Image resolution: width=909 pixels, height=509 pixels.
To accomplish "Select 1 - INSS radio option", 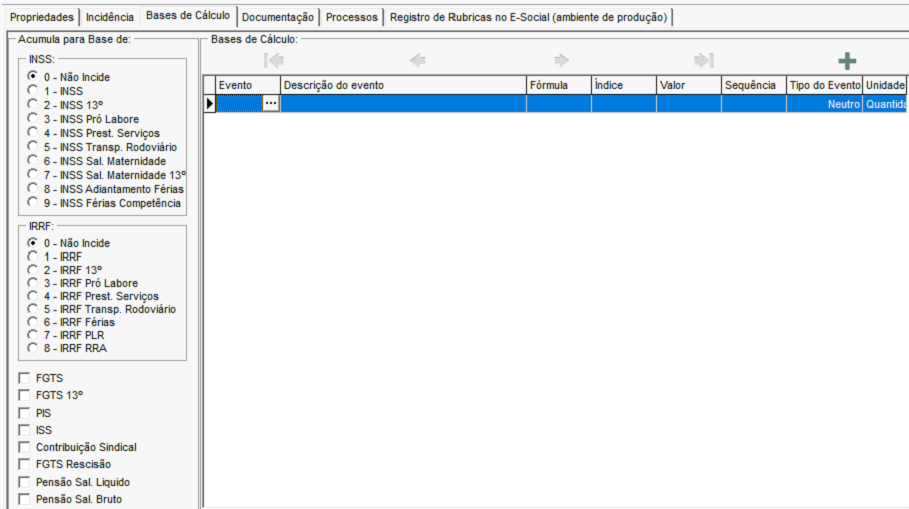I will [32, 90].
